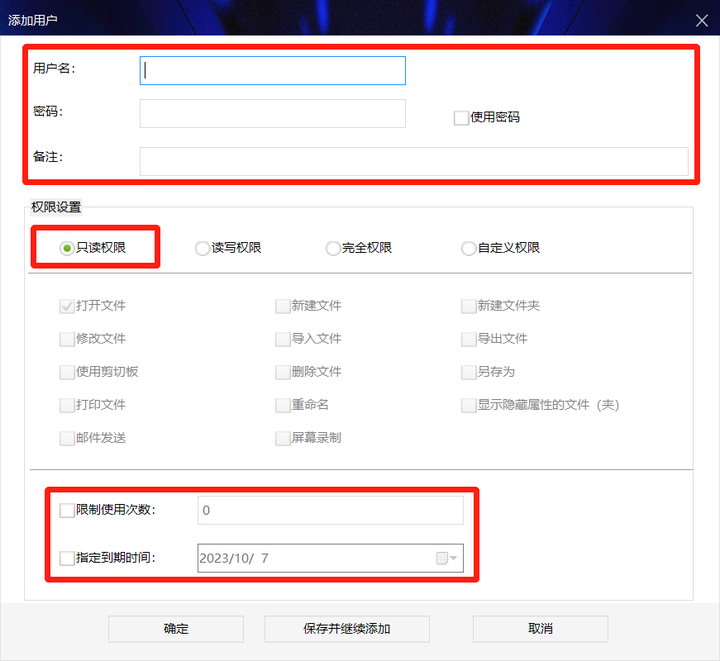Click the 确定 button
This screenshot has height=661, width=720.
point(176,629)
